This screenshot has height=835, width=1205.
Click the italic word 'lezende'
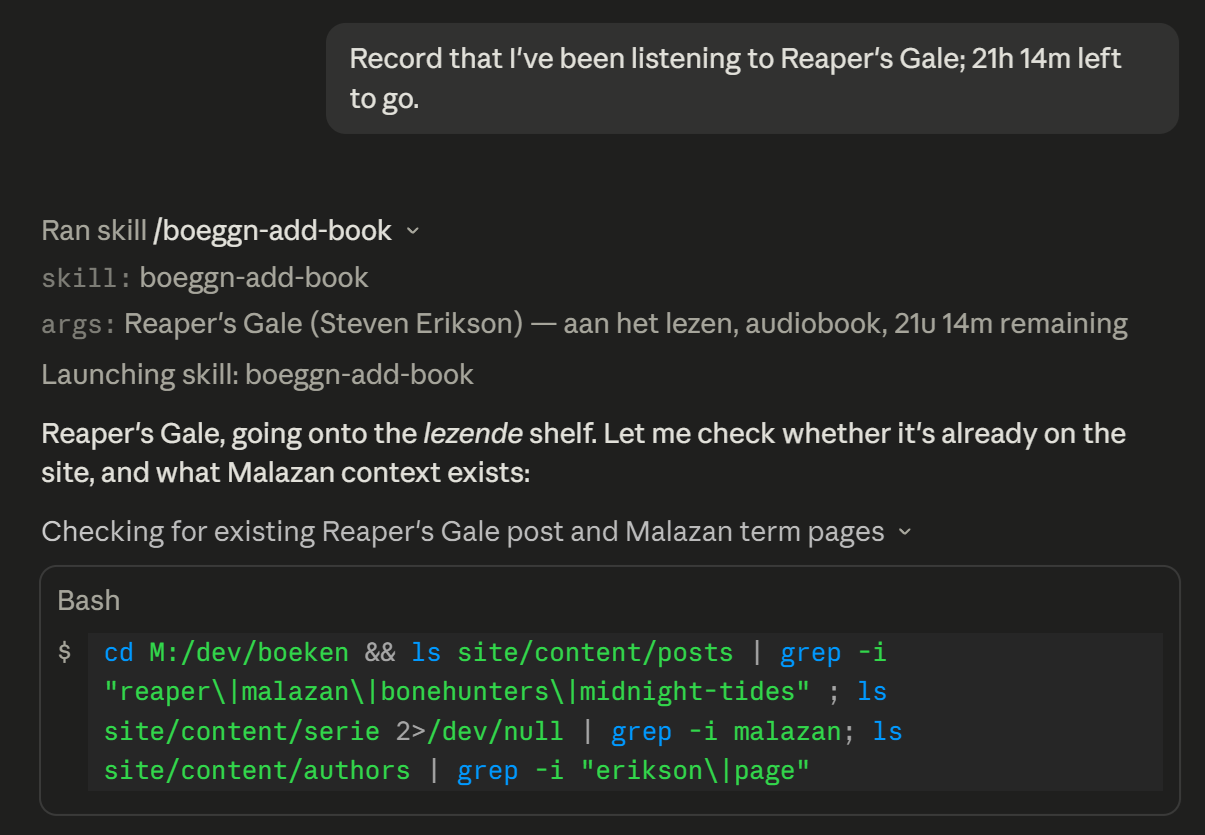pos(473,434)
